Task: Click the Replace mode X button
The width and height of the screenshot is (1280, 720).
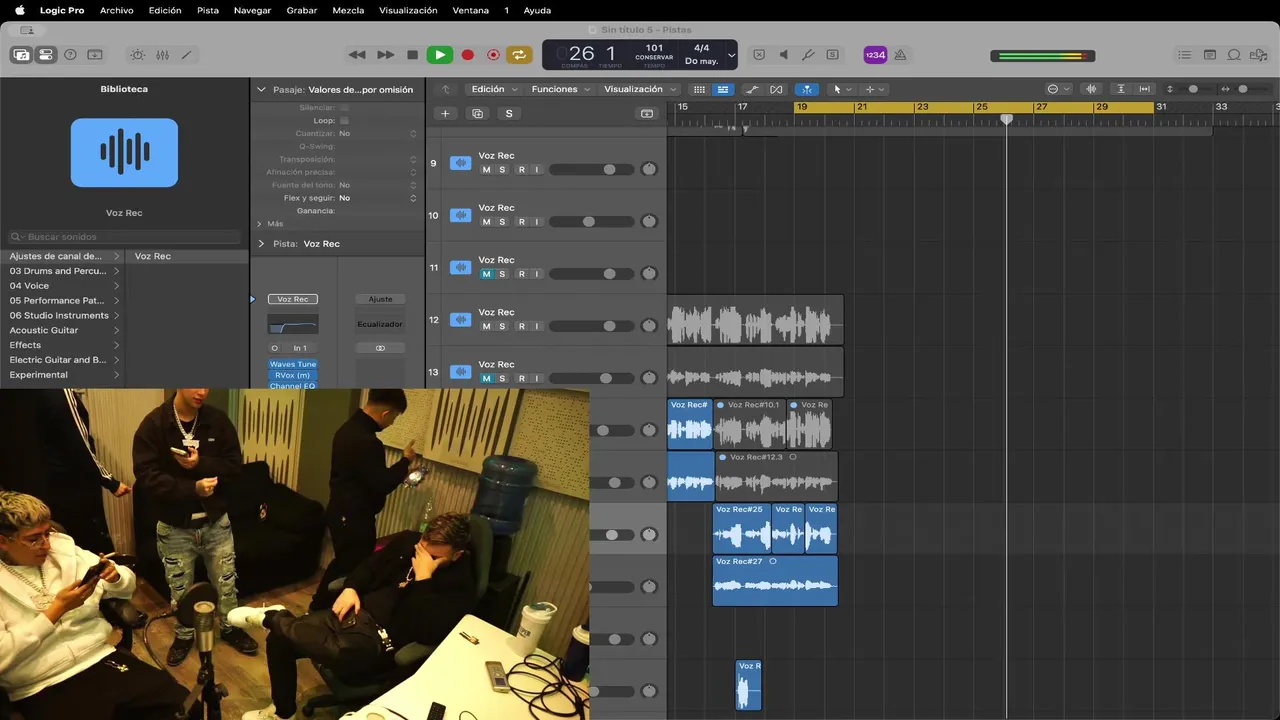Action: click(x=759, y=55)
